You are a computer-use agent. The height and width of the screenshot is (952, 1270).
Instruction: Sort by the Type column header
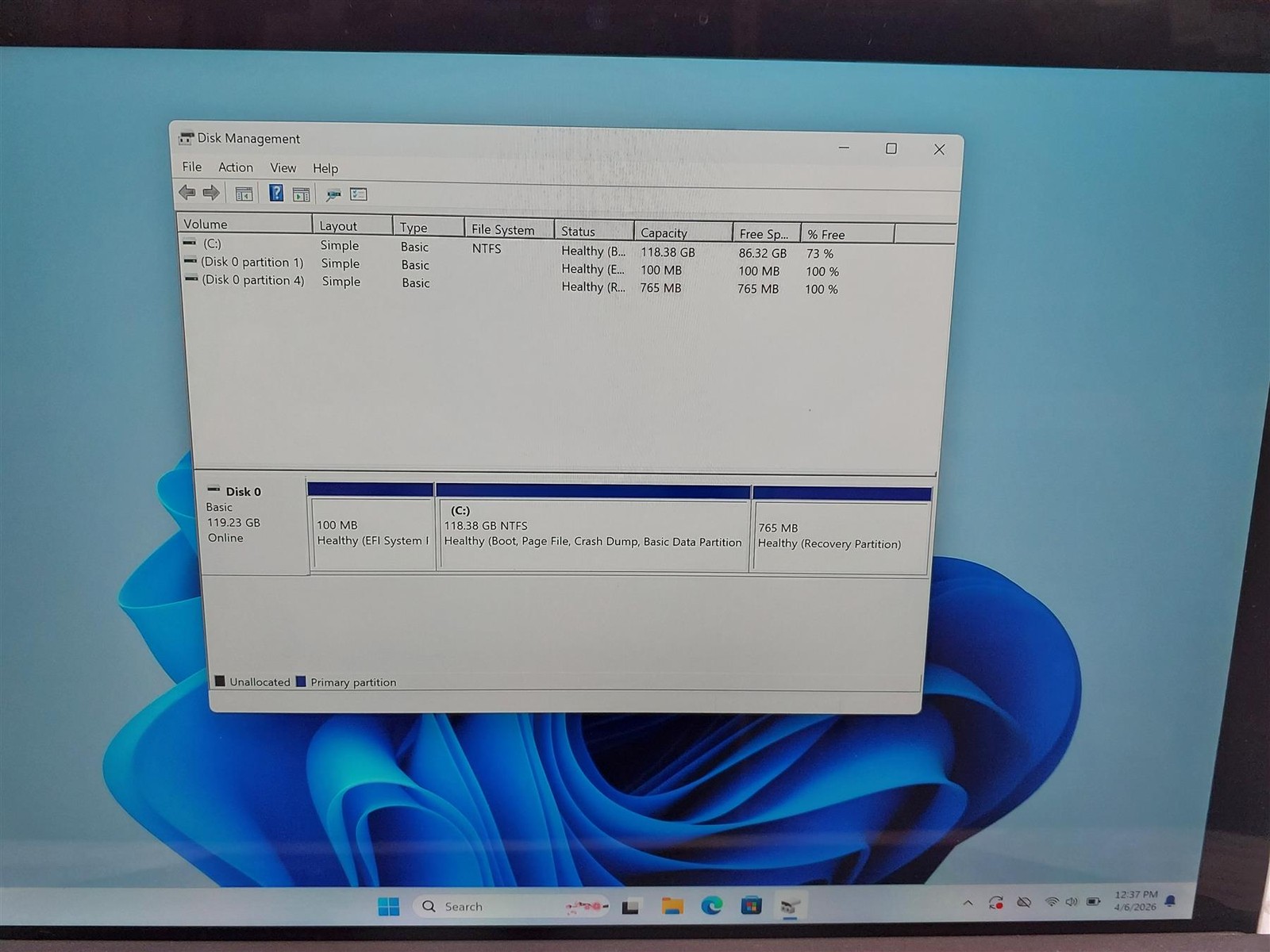tap(429, 227)
